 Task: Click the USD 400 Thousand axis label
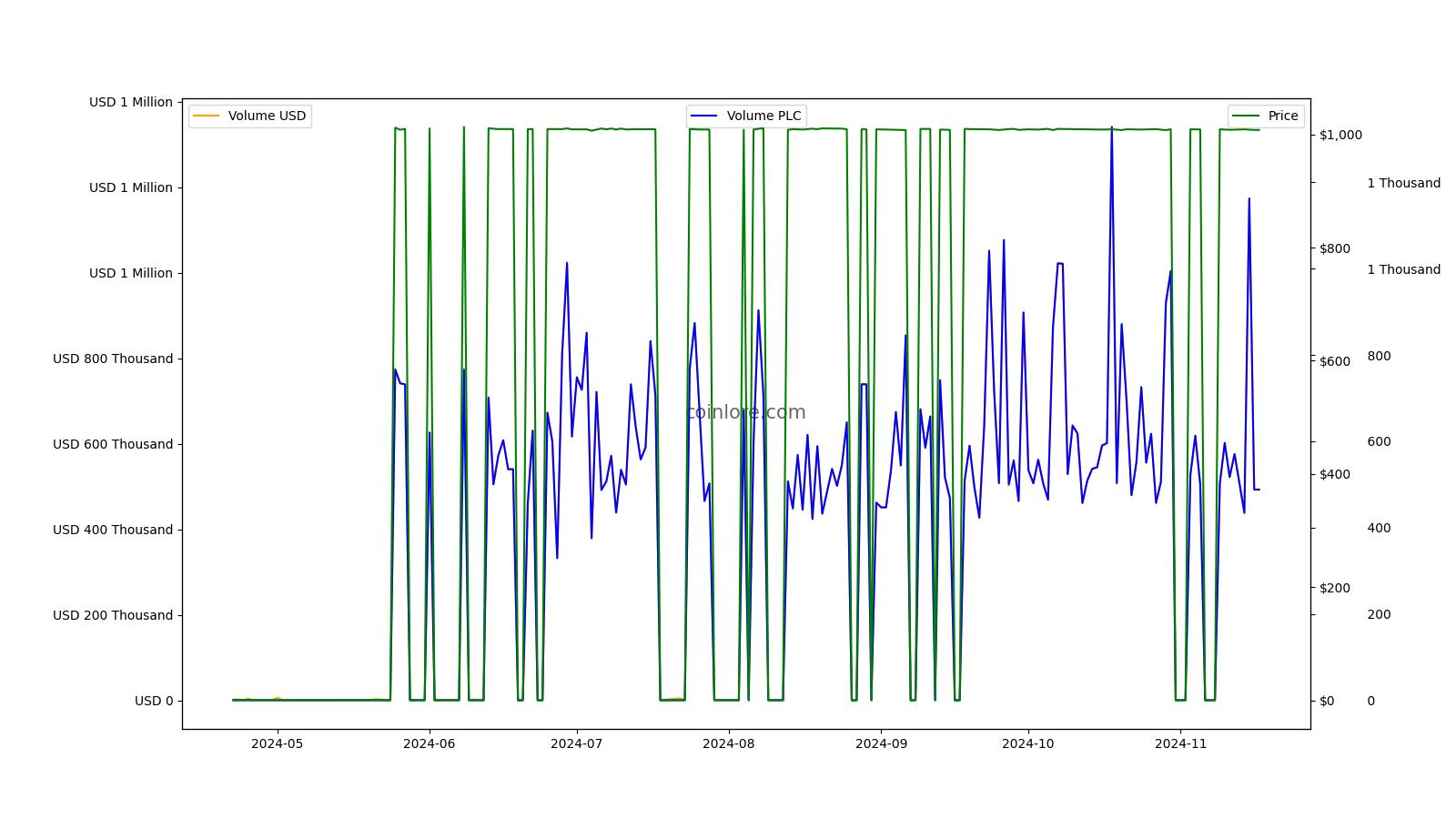(113, 530)
